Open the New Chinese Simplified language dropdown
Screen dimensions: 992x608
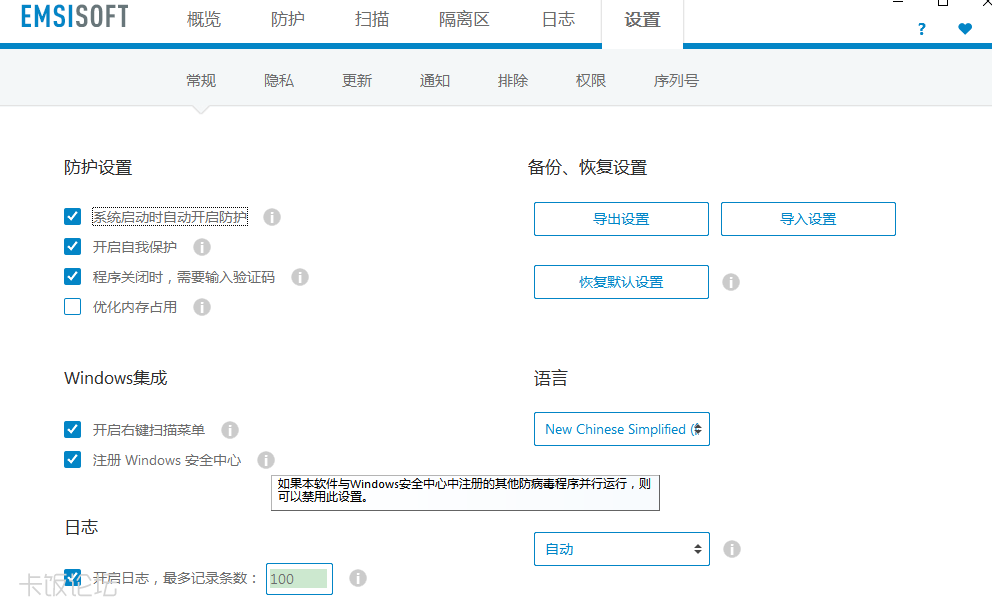point(621,429)
